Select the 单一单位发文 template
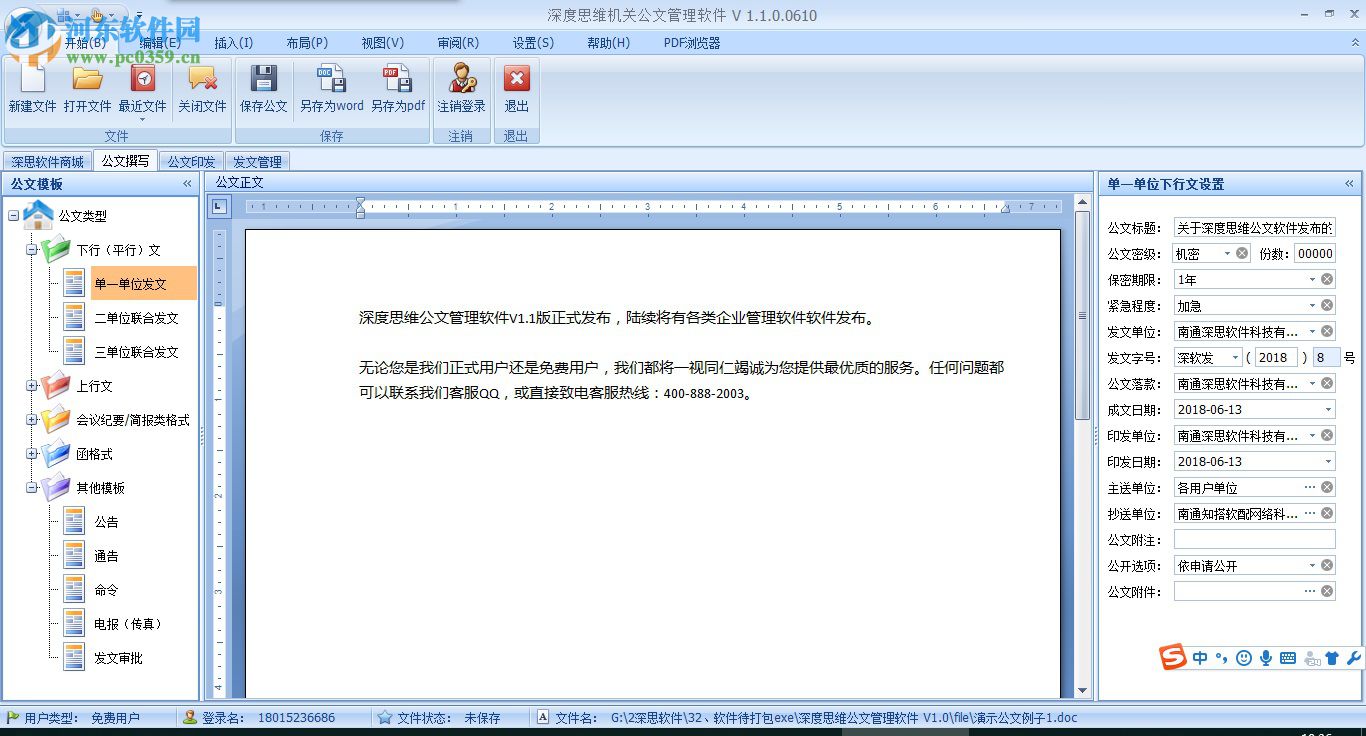 coord(130,284)
